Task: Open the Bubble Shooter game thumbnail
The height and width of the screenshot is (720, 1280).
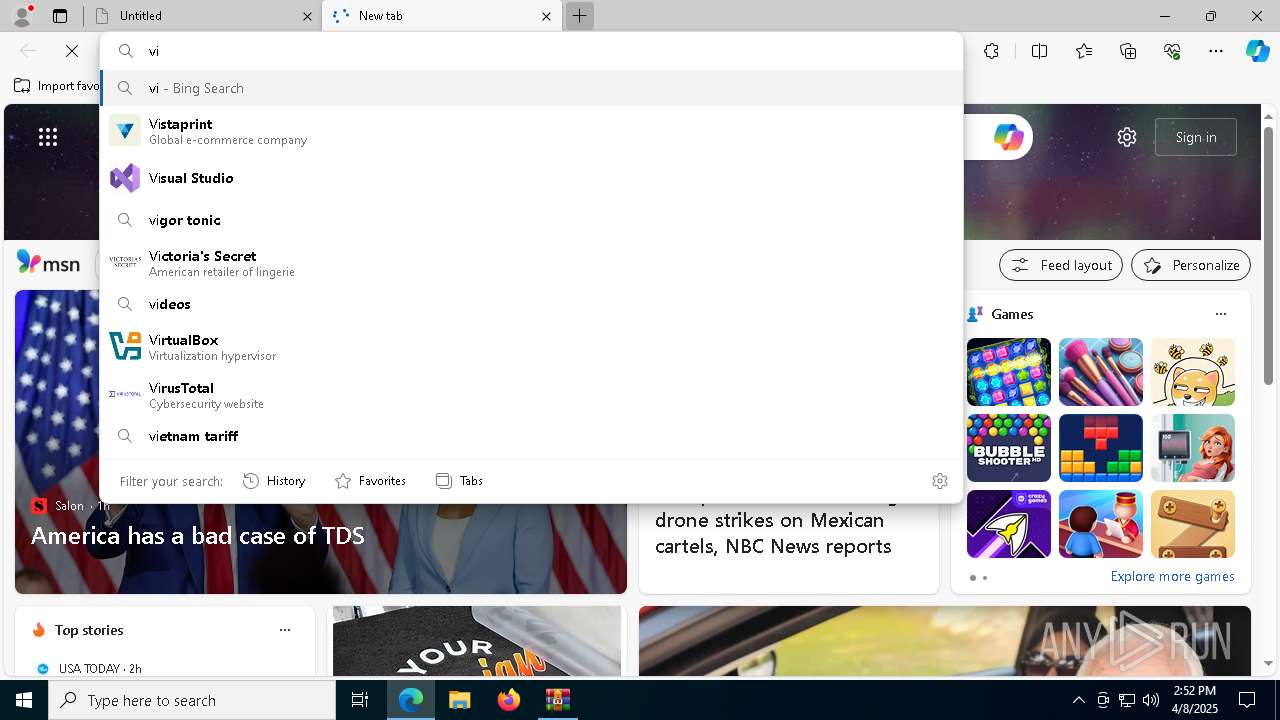Action: pos(1009,448)
